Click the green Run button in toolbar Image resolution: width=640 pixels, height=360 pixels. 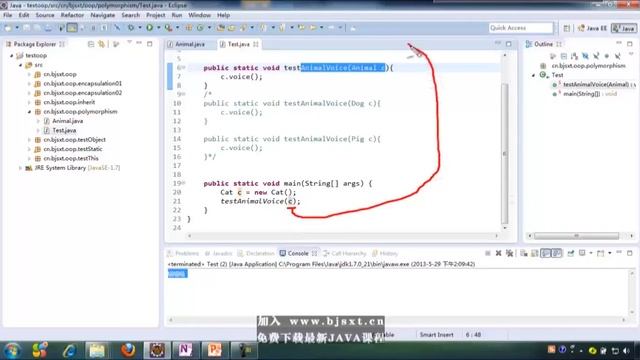[x=149, y=28]
